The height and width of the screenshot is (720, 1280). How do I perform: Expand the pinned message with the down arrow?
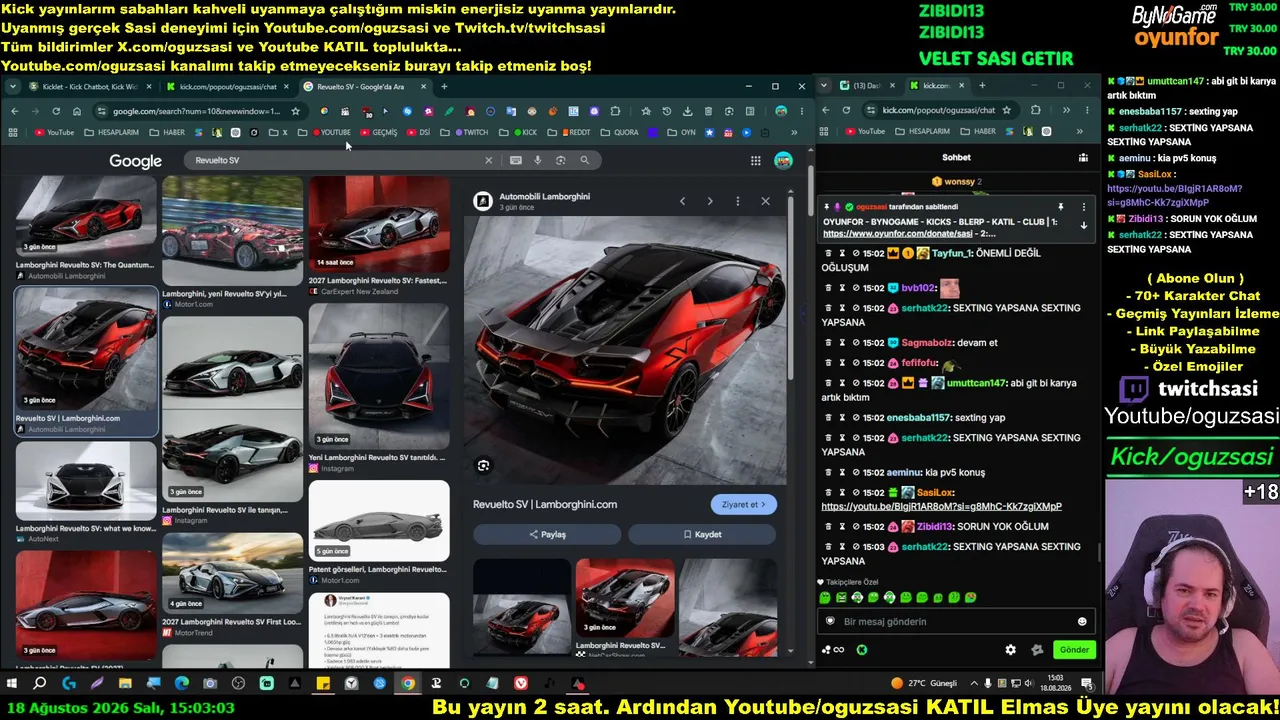point(1084,225)
